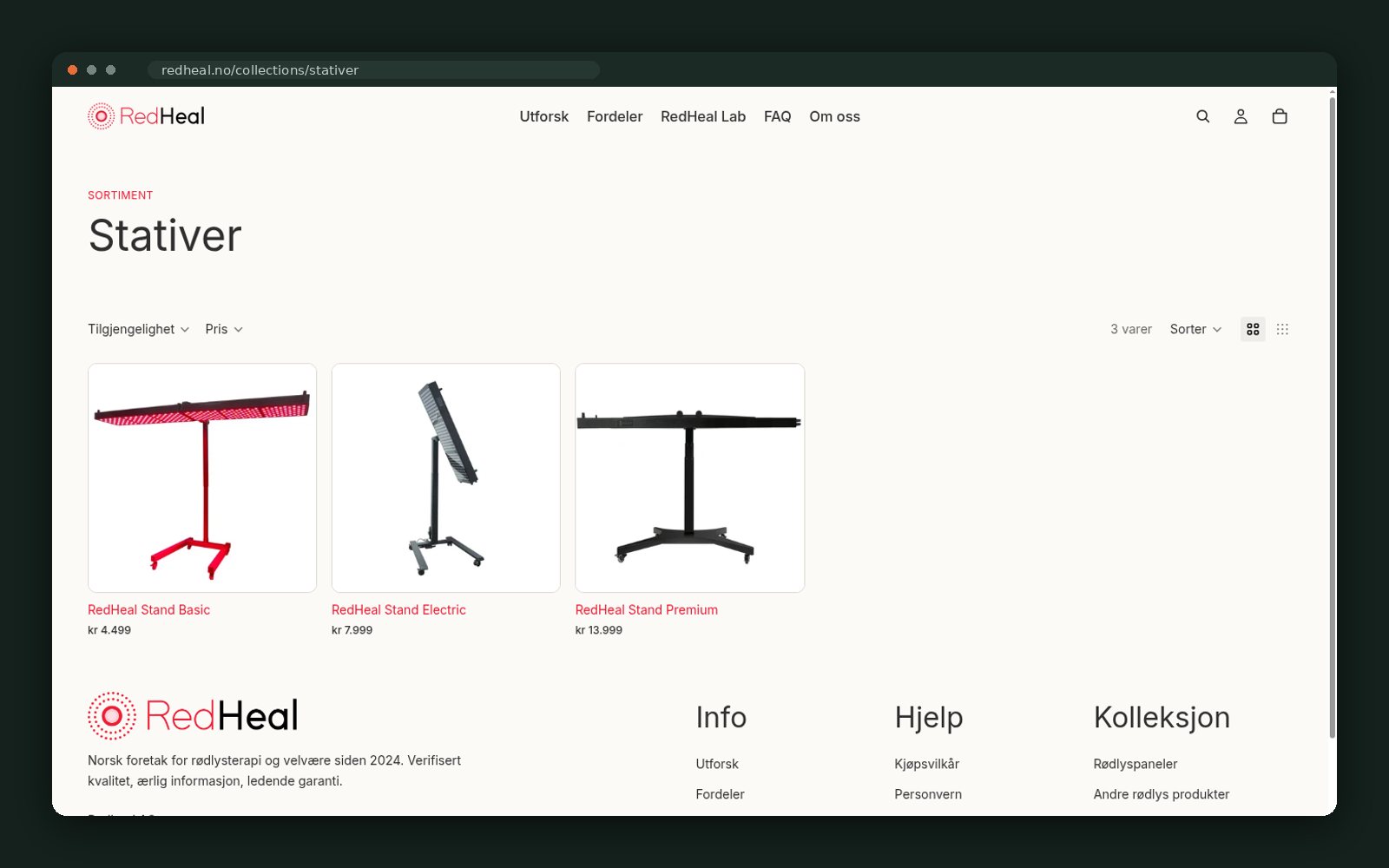This screenshot has height=868, width=1389.
Task: Open Andre rødlys produkter link
Action: (1162, 794)
